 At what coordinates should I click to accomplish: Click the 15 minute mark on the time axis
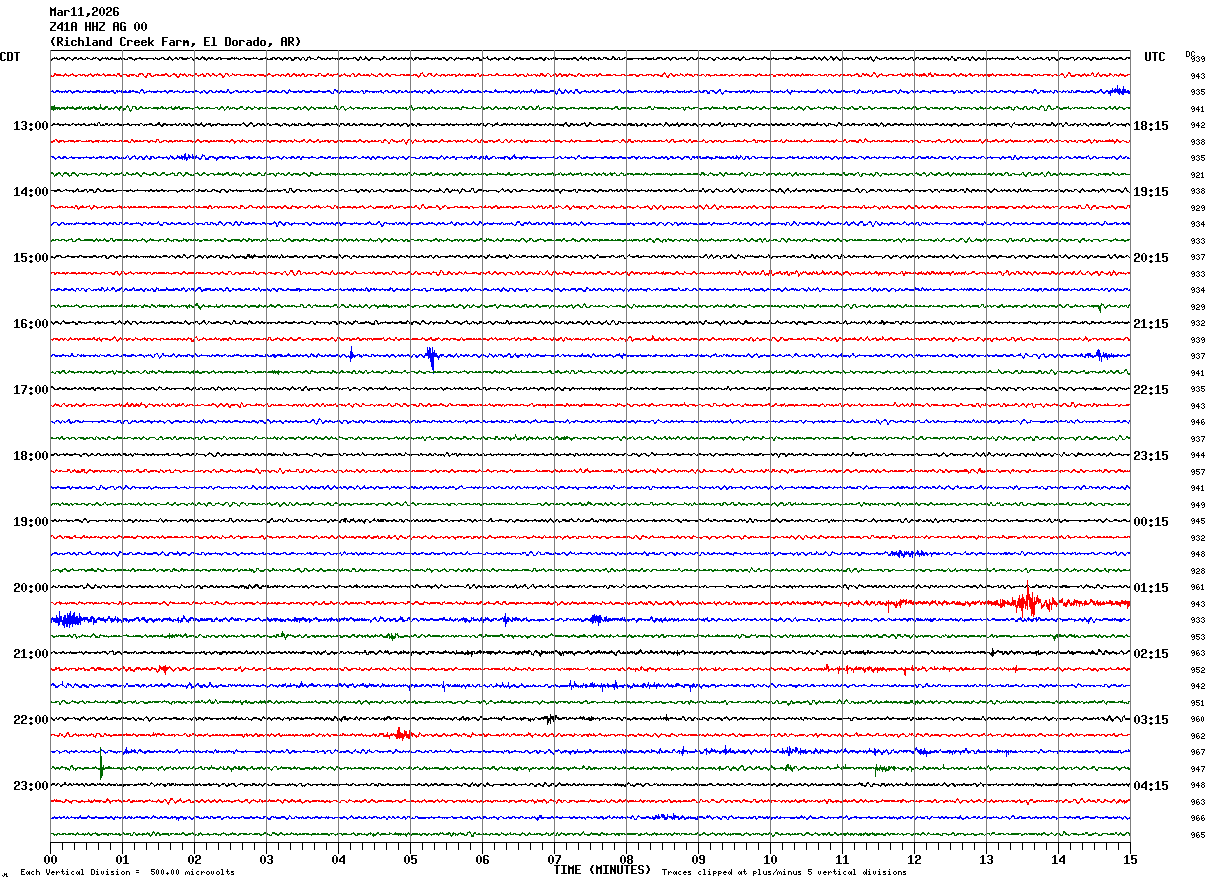[x=1130, y=859]
